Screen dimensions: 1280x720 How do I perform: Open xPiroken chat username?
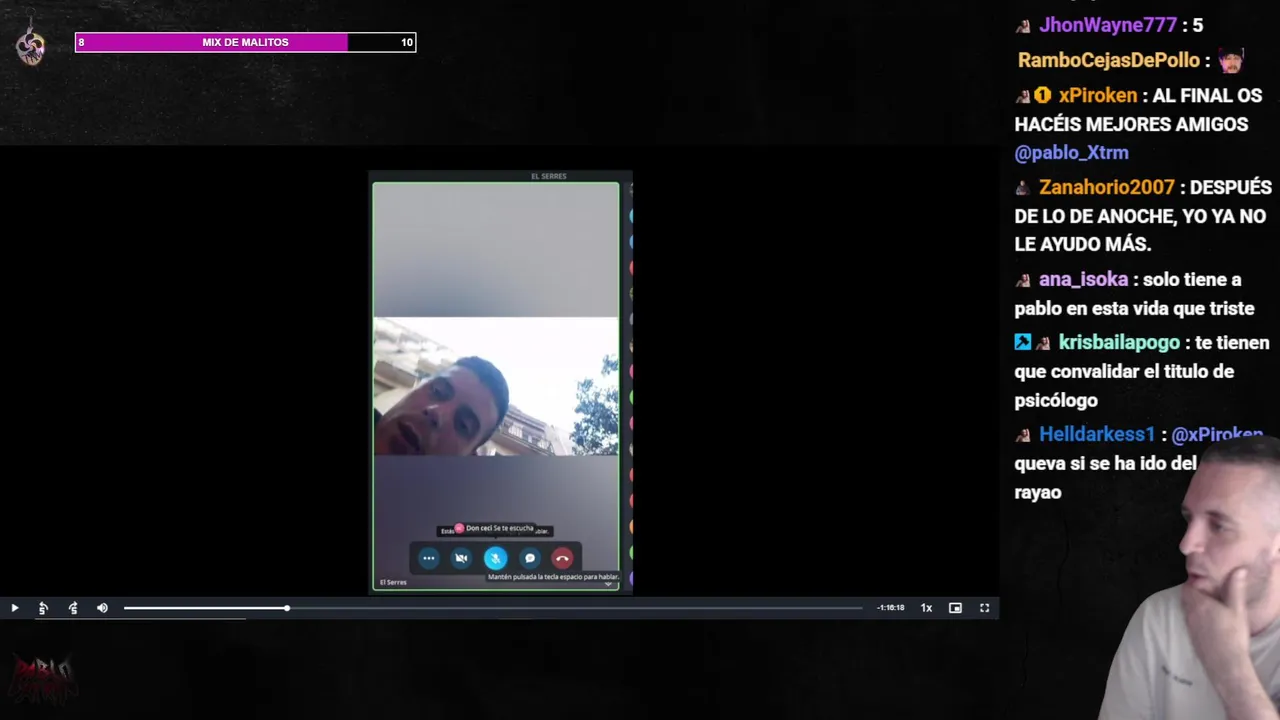tap(1097, 95)
